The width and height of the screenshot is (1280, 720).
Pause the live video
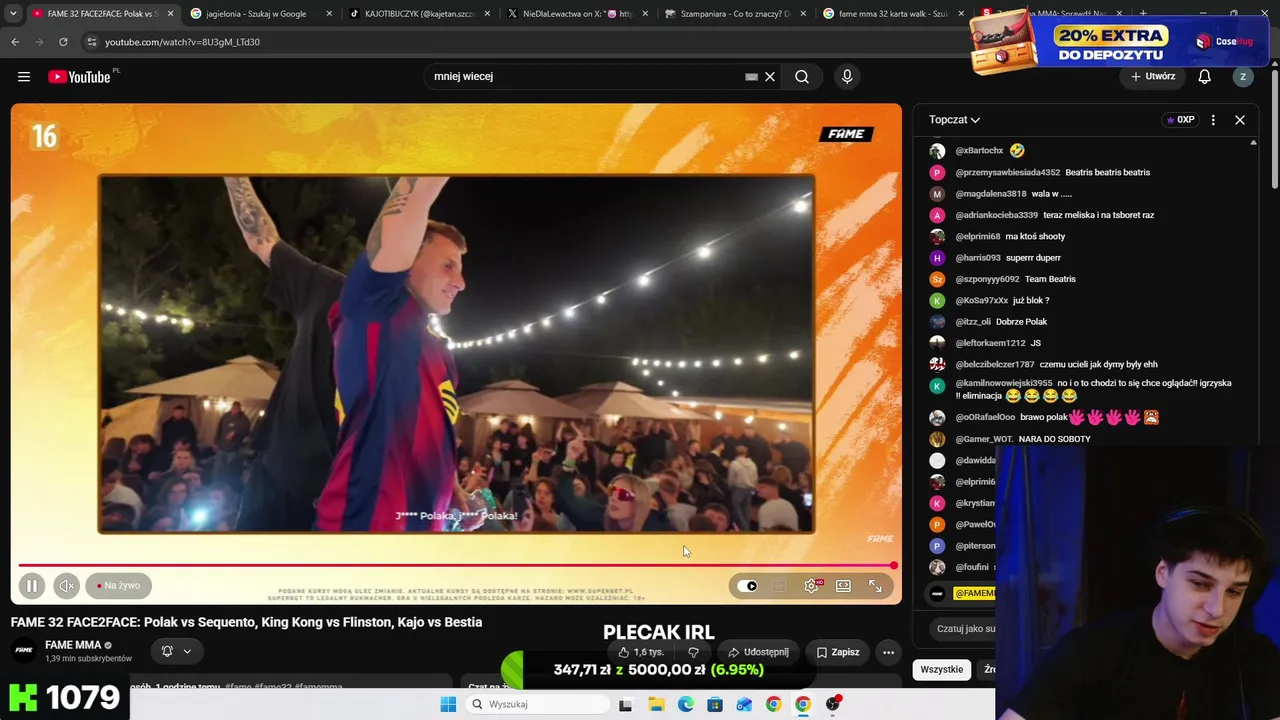pyautogui.click(x=32, y=586)
